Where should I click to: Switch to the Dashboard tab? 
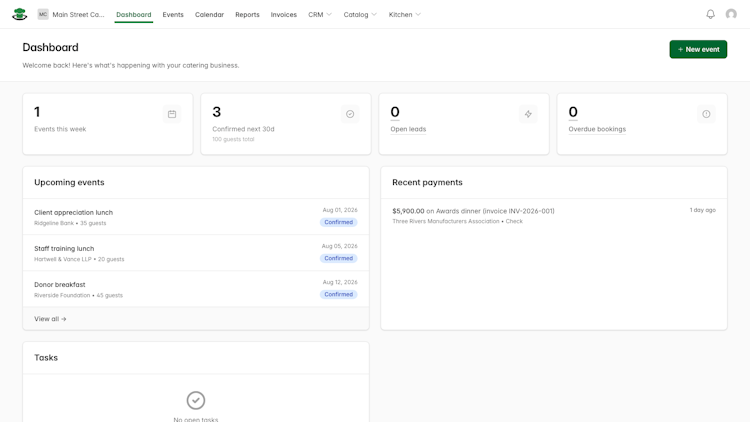point(133,14)
